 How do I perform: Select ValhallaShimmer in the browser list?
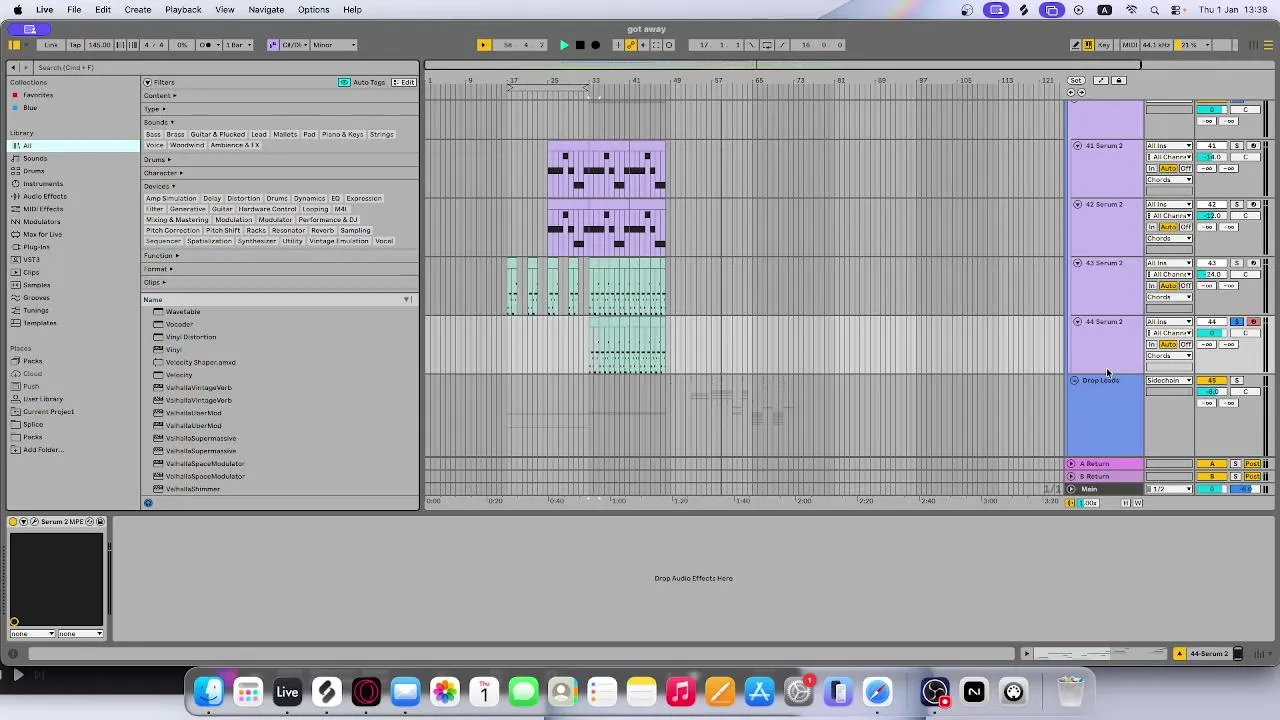pos(193,489)
